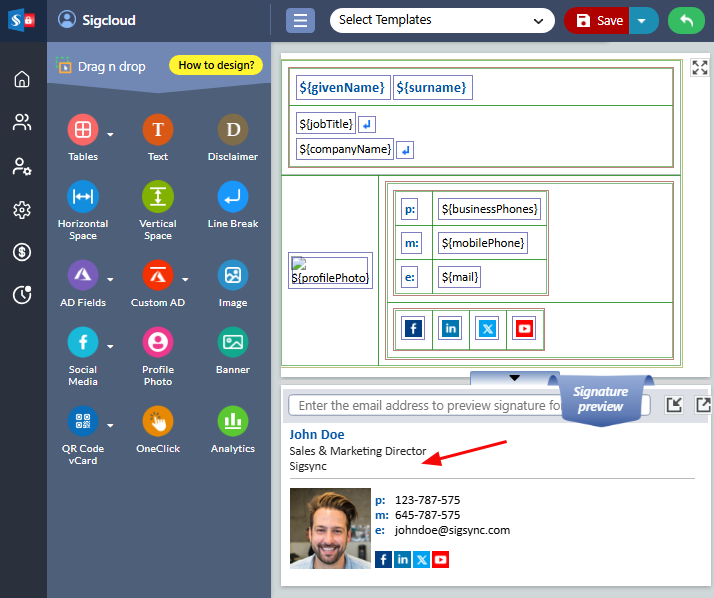The width and height of the screenshot is (714, 598).
Task: Open the Save button dropdown arrow
Action: (642, 21)
